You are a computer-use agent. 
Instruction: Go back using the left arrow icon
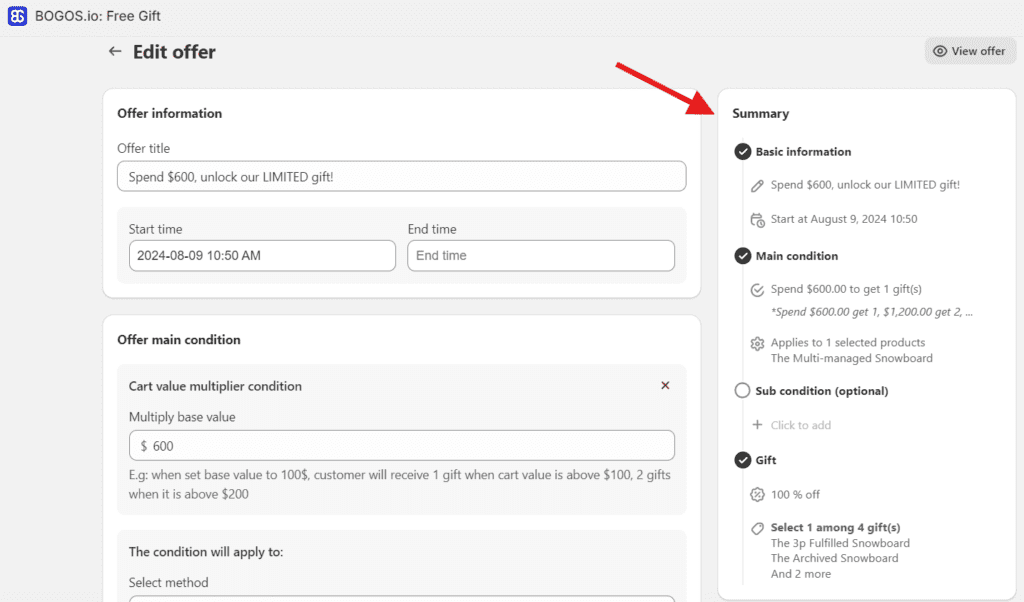click(x=115, y=51)
